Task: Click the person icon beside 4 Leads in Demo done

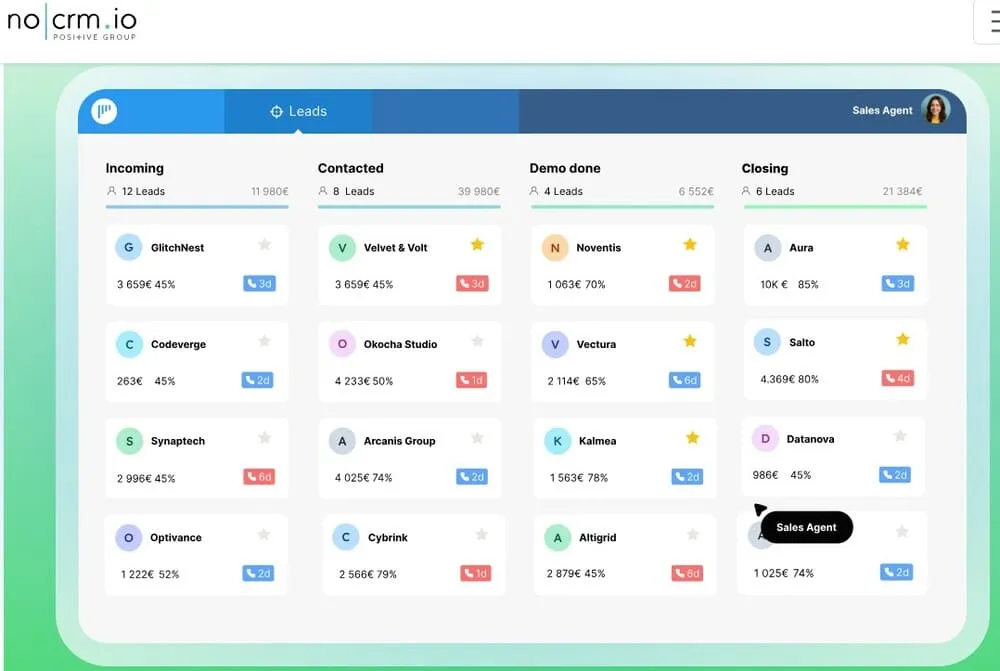Action: (536, 191)
